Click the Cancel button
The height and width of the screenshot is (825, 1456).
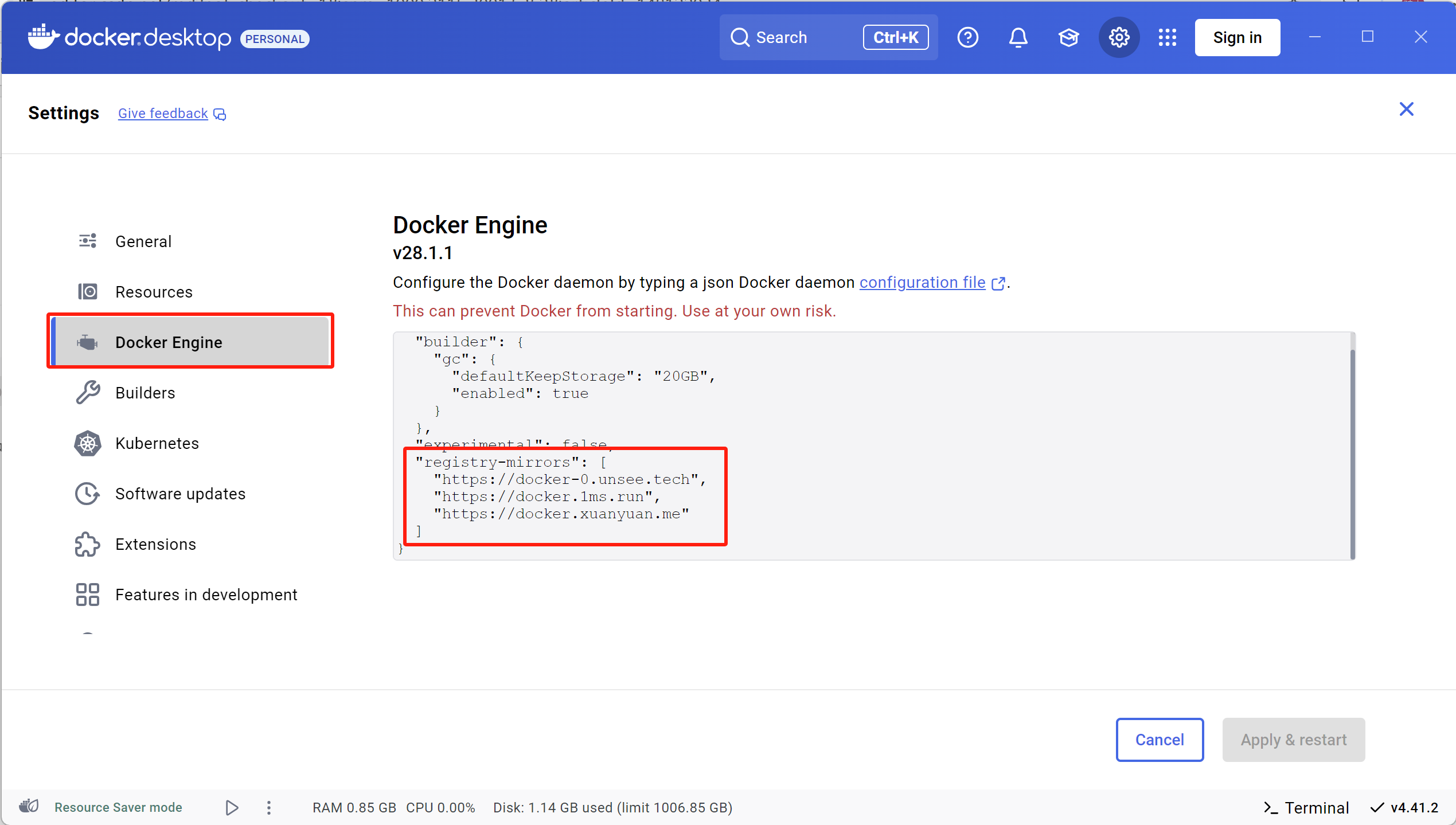(1159, 740)
